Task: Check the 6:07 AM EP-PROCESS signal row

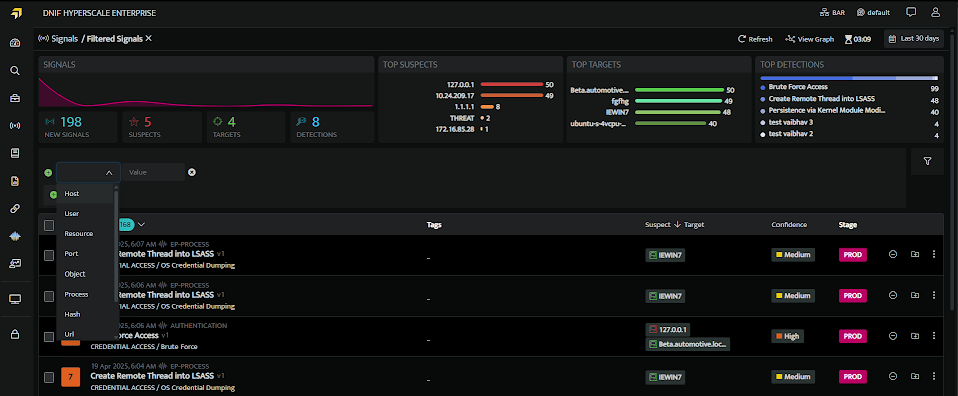Action: (49, 255)
